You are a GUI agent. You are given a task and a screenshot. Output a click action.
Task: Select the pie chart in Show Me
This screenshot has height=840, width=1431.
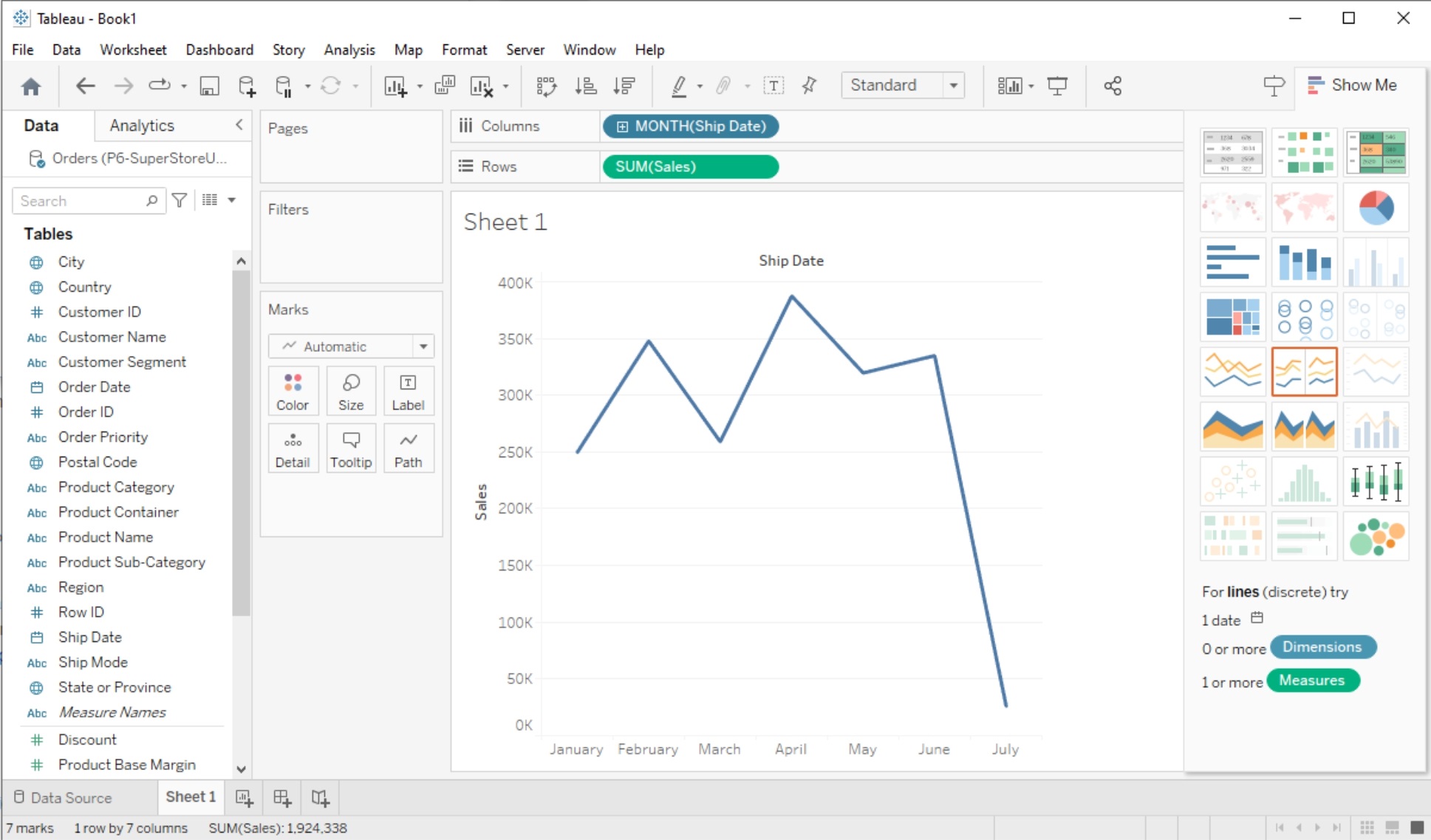pyautogui.click(x=1376, y=208)
